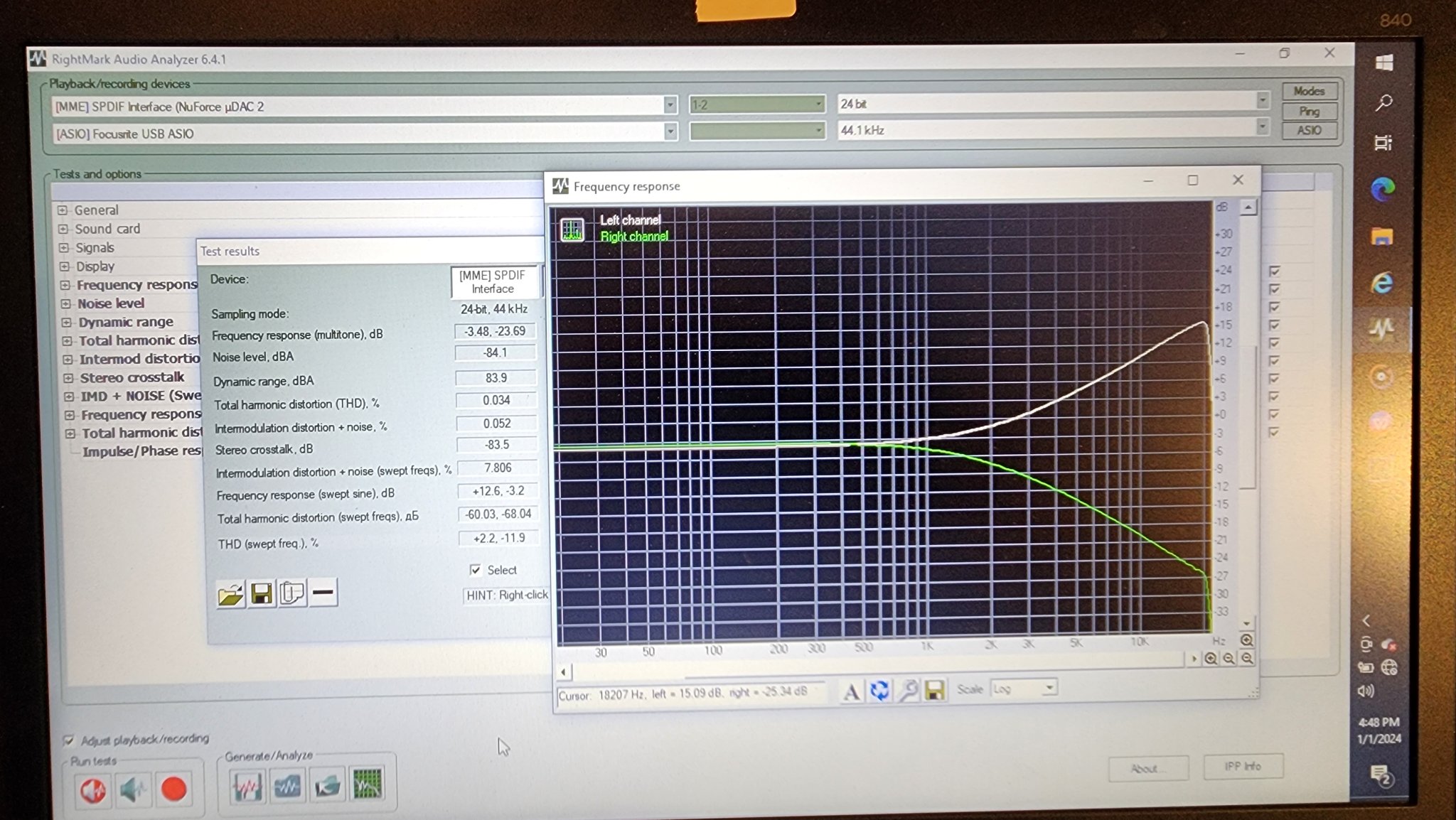Click the generate test signal WAV icon
The height and width of the screenshot is (820, 1456).
pyautogui.click(x=247, y=787)
